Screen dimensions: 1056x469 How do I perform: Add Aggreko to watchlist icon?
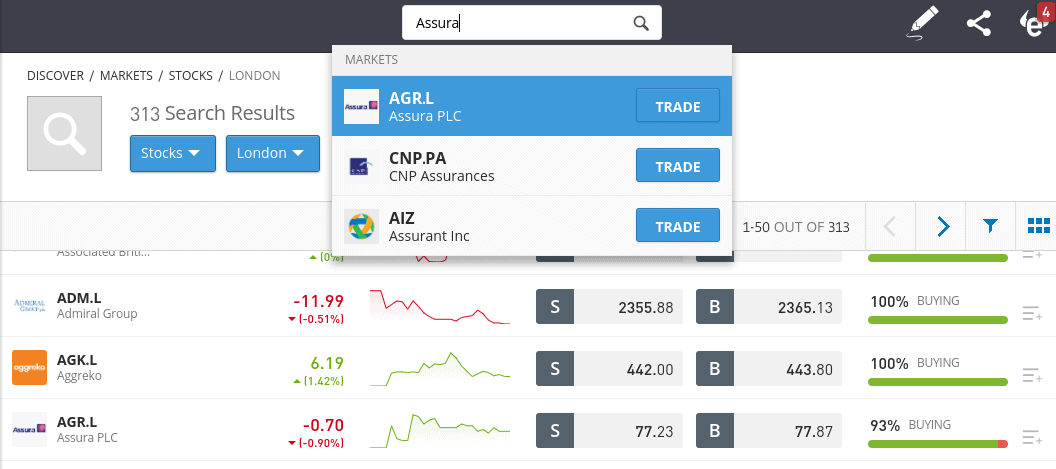pyautogui.click(x=1032, y=375)
